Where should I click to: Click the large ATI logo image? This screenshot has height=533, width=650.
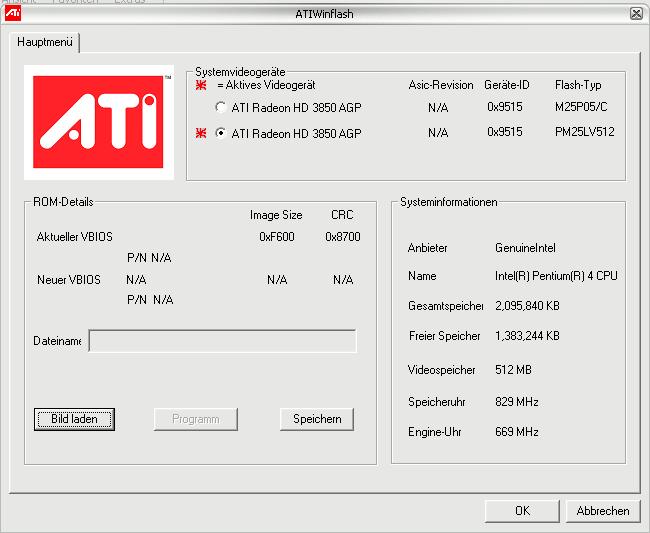[x=99, y=122]
